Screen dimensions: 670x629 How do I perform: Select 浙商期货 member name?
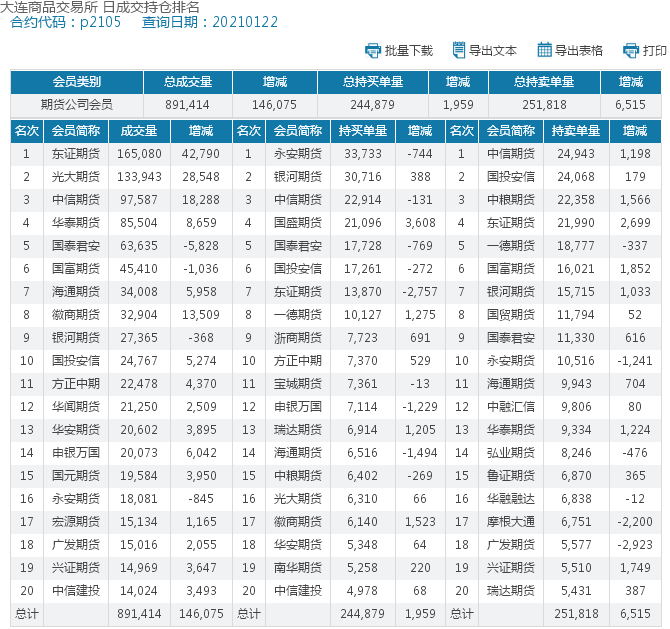(x=298, y=338)
